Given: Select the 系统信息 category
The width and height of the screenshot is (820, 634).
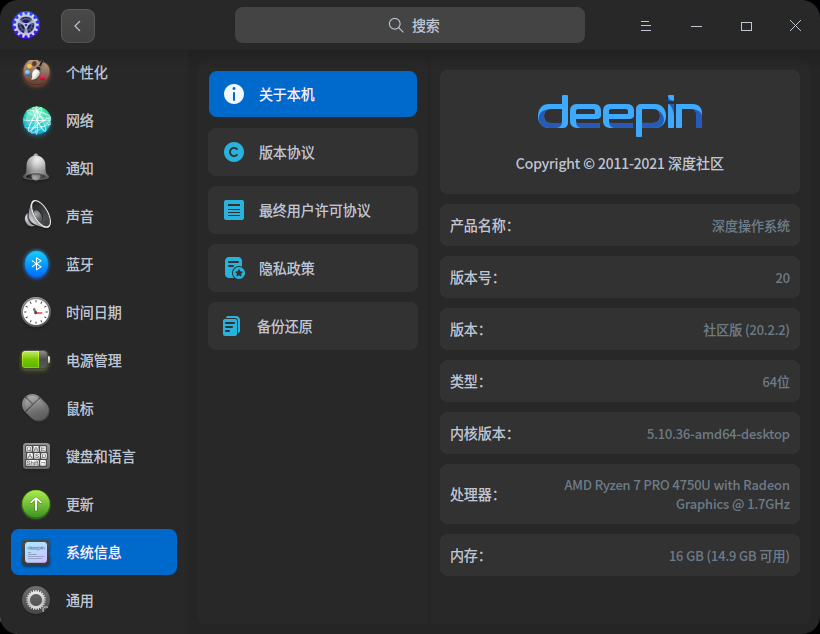Looking at the screenshot, I should point(94,552).
